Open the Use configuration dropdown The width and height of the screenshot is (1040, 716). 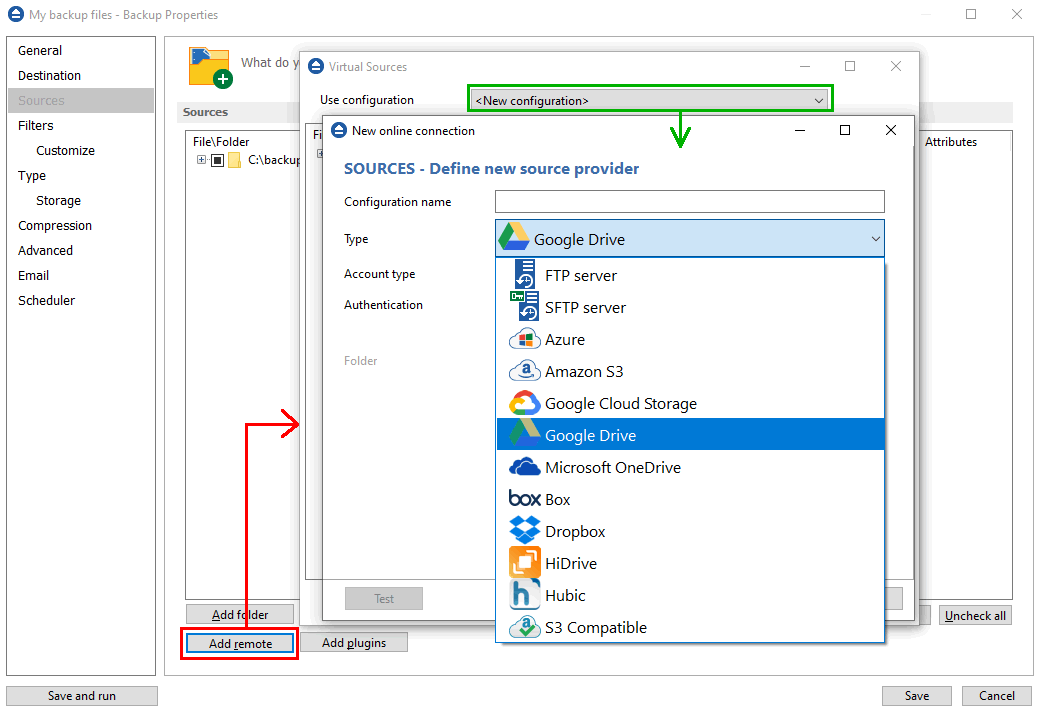[x=650, y=100]
